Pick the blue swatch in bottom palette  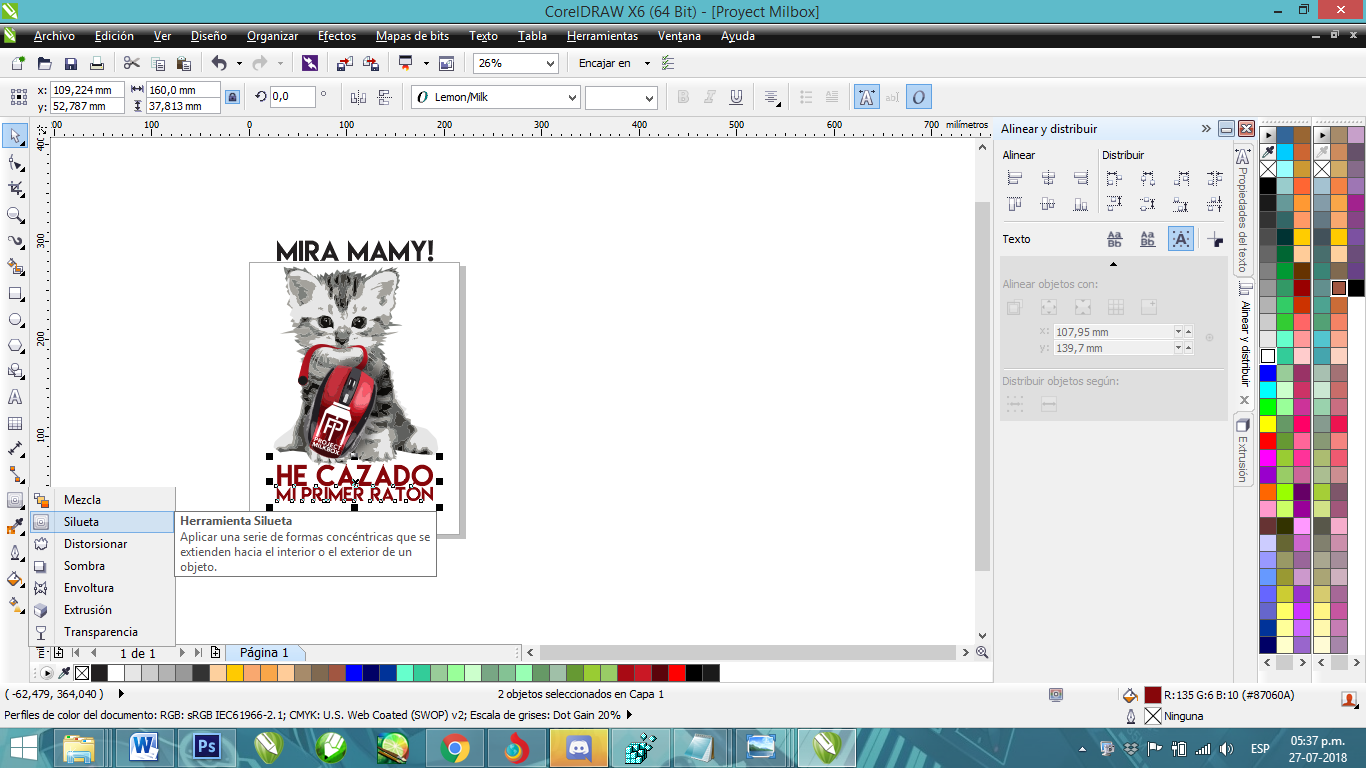tap(354, 673)
